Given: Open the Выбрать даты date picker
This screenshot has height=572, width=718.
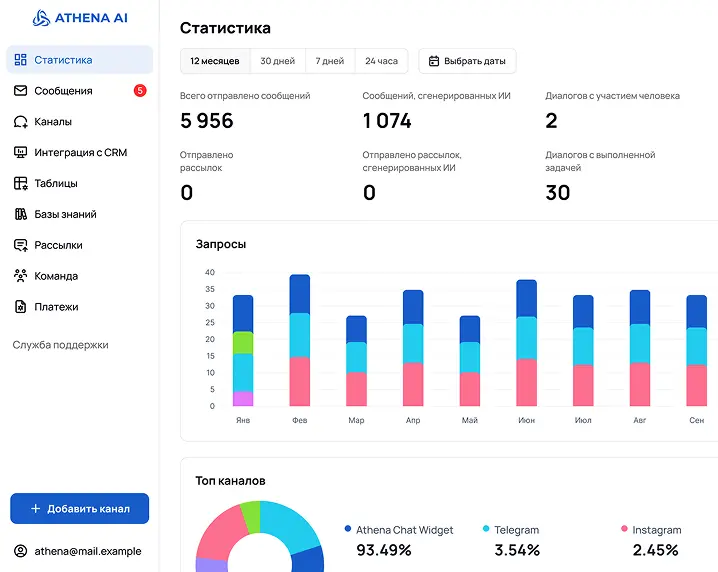Looking at the screenshot, I should point(467,61).
